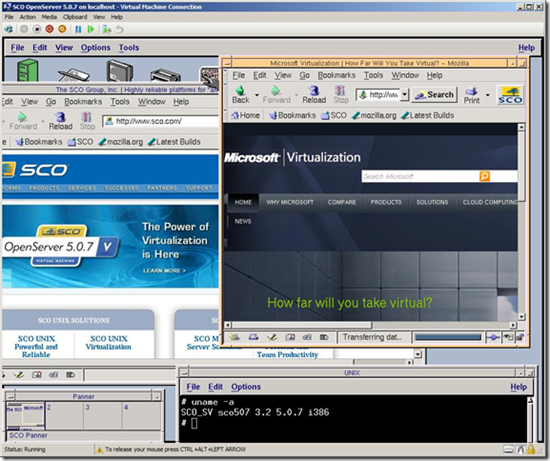The image size is (550, 461).
Task: Switch to workspace 3 in Panner
Action: (102, 416)
